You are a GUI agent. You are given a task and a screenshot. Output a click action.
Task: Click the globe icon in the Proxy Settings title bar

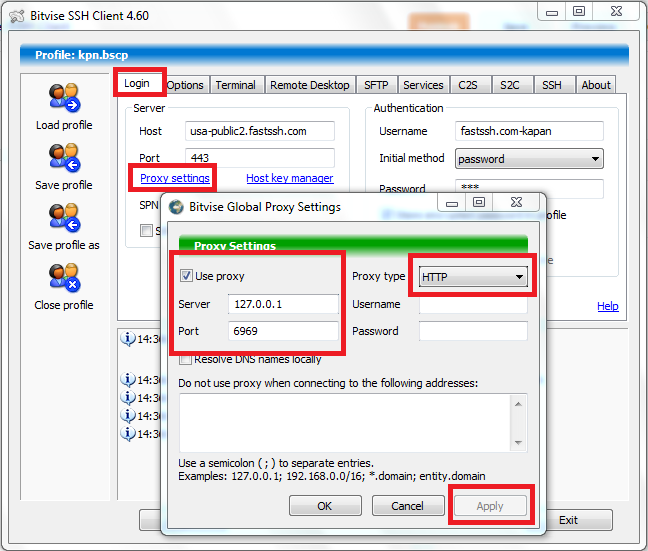(x=176, y=207)
